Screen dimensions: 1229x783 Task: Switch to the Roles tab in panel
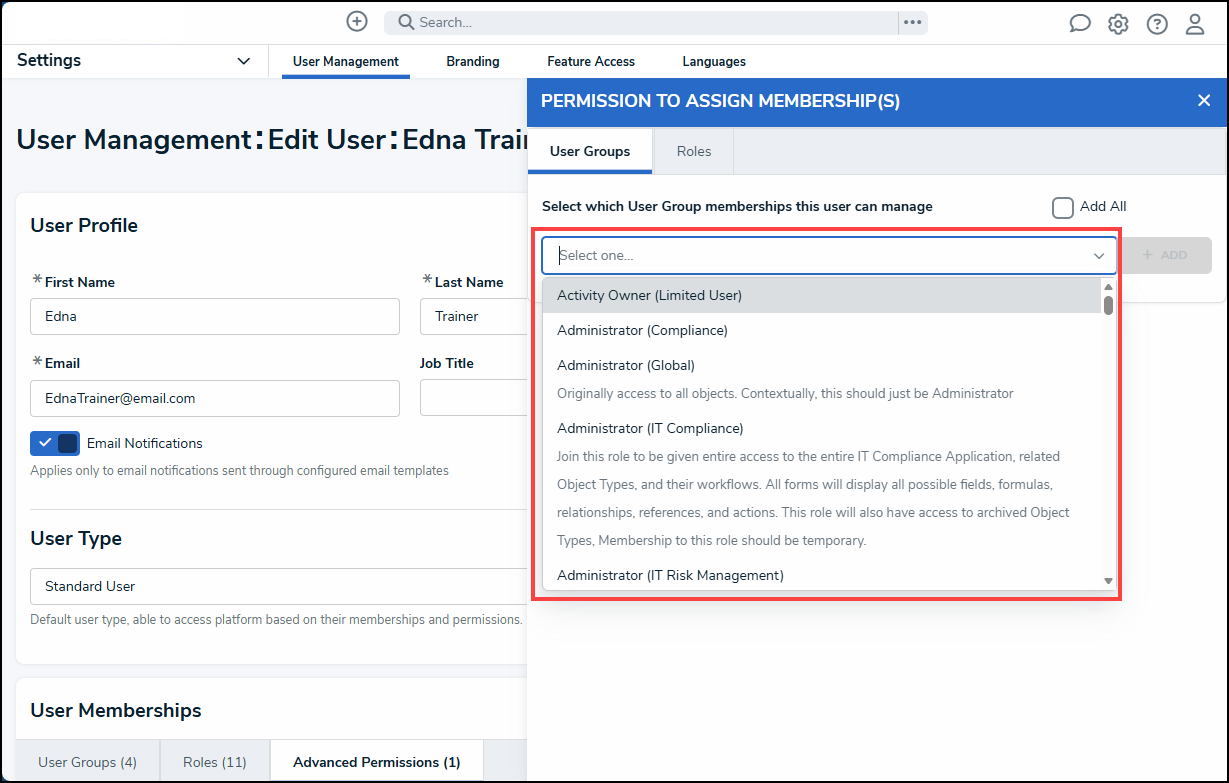(694, 151)
